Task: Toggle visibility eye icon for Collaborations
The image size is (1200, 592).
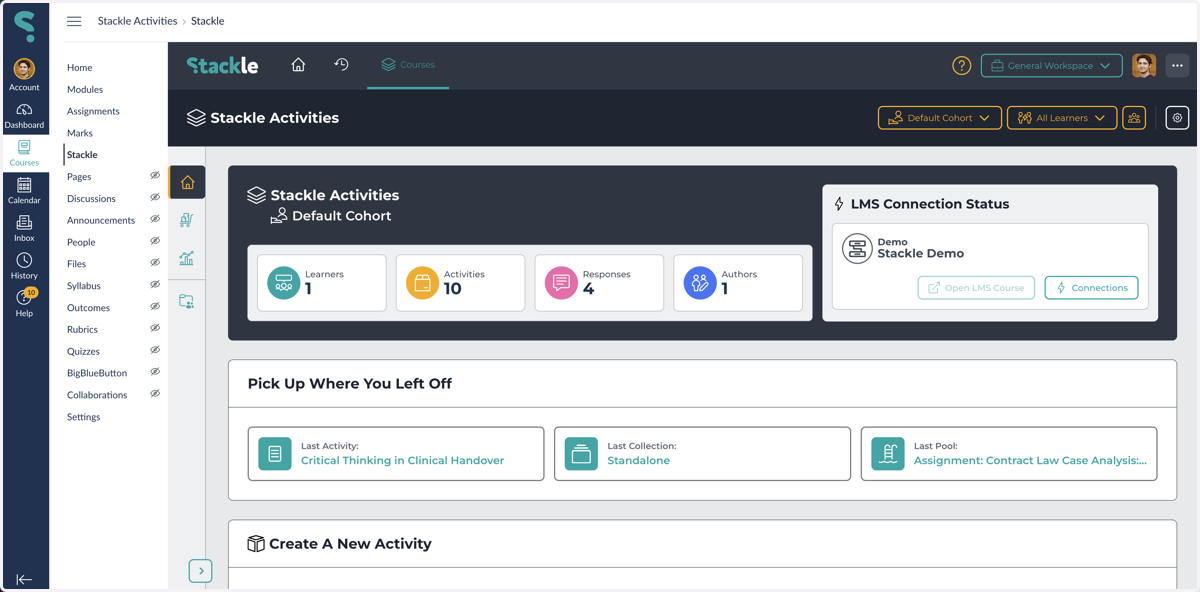Action: [155, 394]
